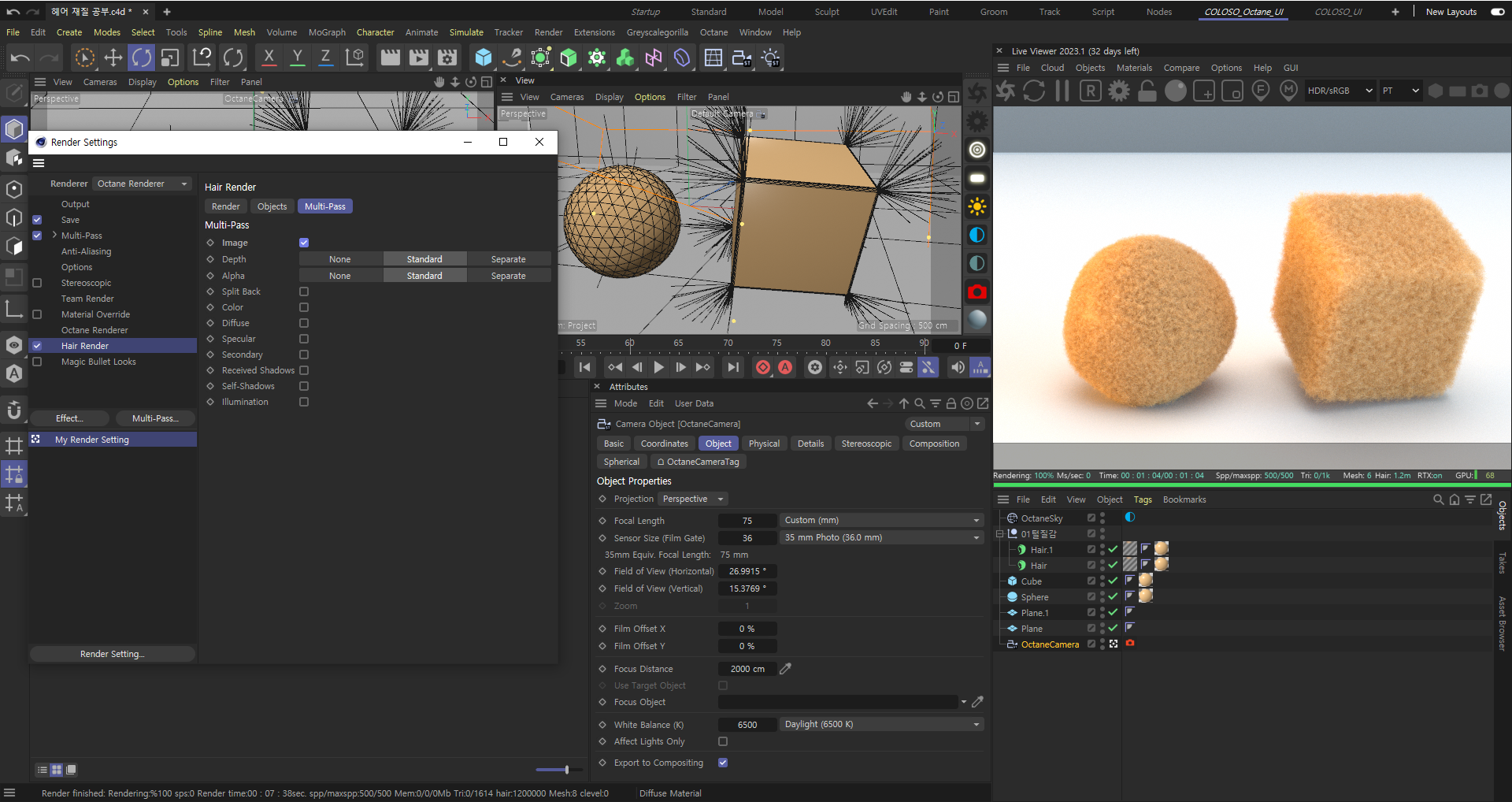Open the MoGraph menu

coord(327,32)
